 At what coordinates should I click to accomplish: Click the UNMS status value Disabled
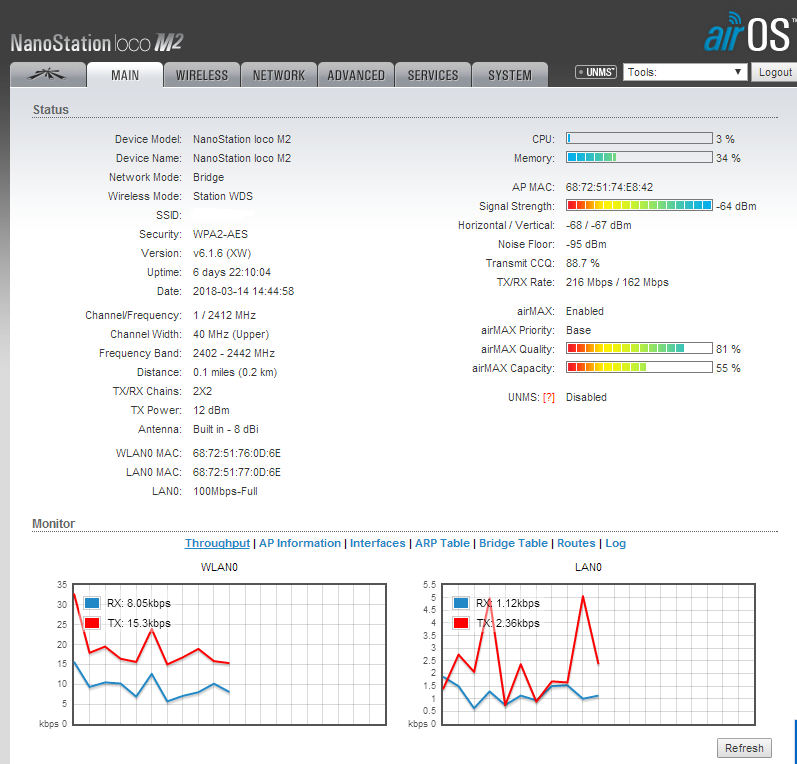click(x=586, y=398)
